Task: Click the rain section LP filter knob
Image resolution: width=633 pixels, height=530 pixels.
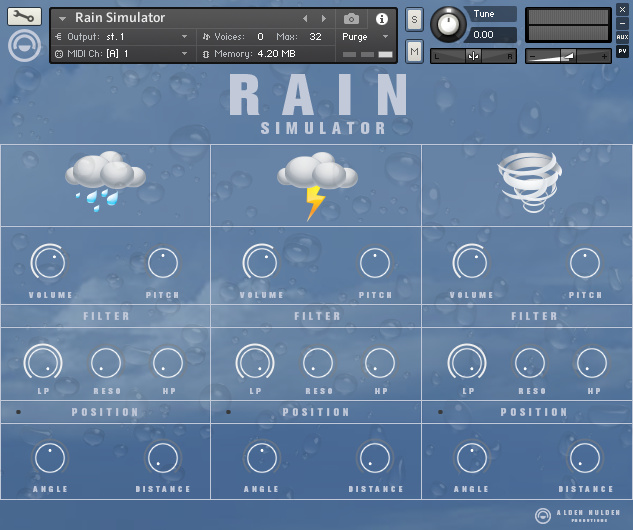Action: (43, 362)
